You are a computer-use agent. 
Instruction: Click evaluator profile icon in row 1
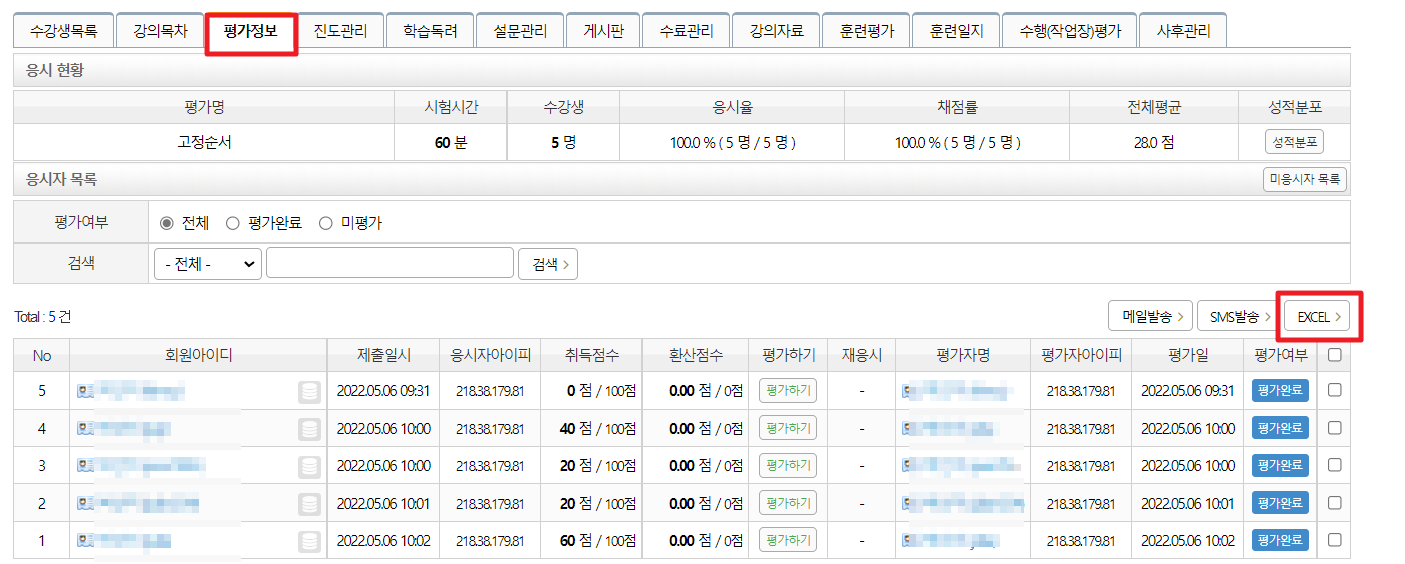coord(909,542)
